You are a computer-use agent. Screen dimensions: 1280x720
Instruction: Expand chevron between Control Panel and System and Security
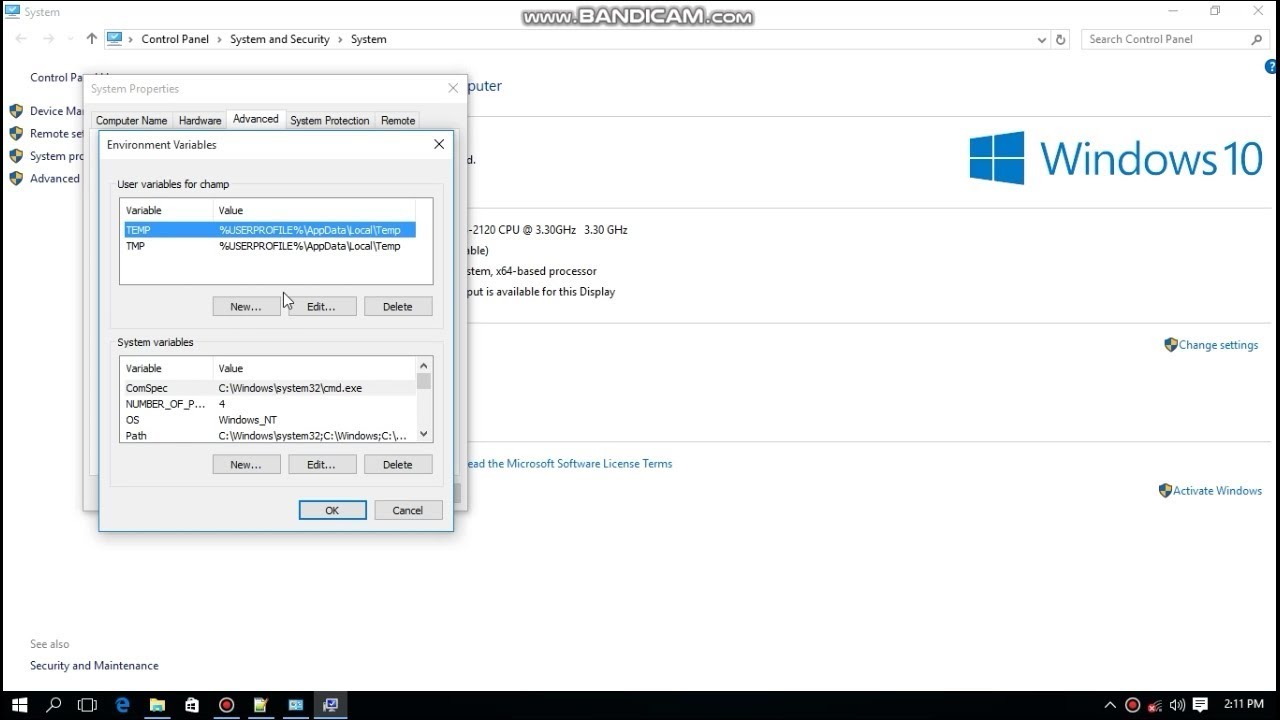pyautogui.click(x=219, y=39)
